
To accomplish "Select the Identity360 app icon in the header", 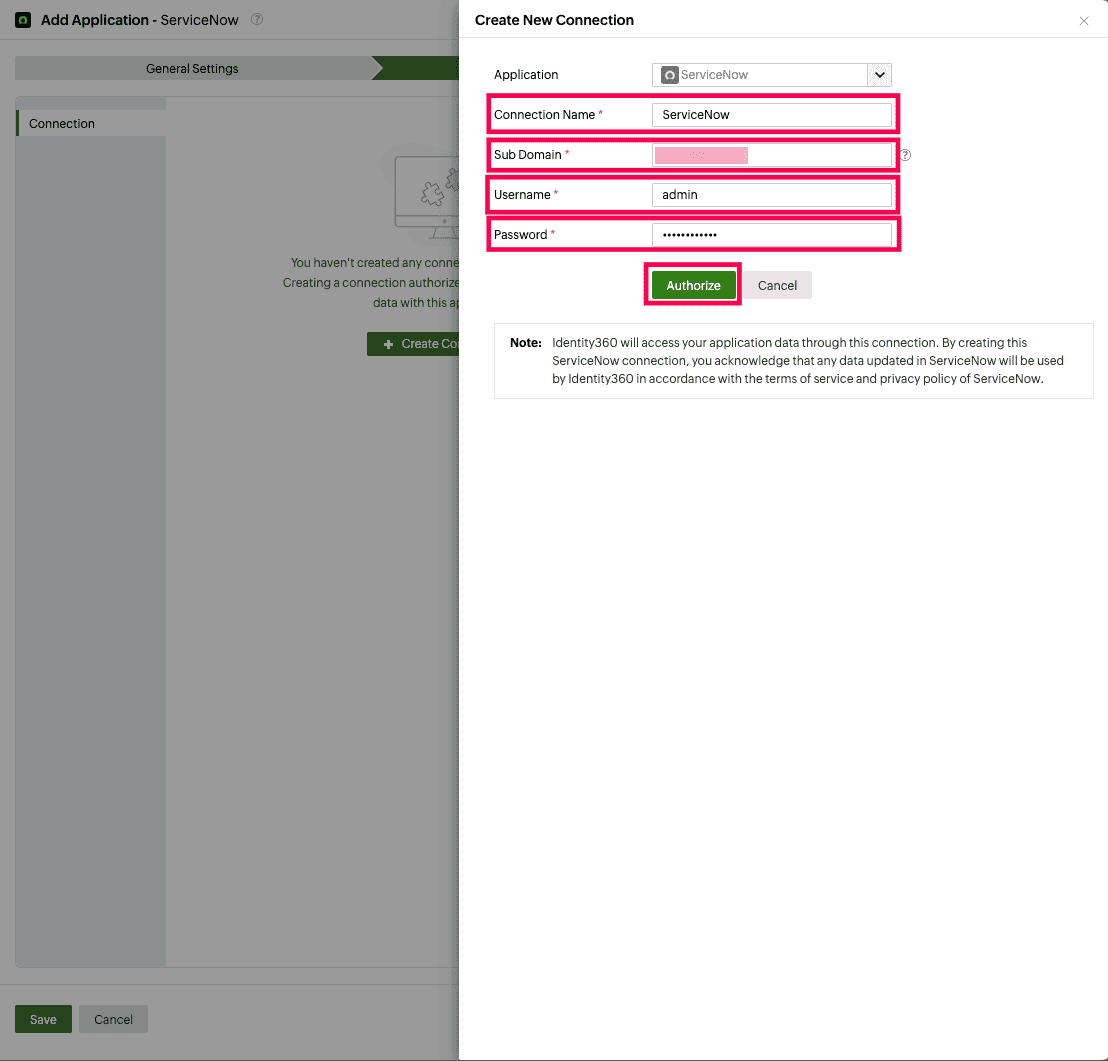I will point(22,19).
